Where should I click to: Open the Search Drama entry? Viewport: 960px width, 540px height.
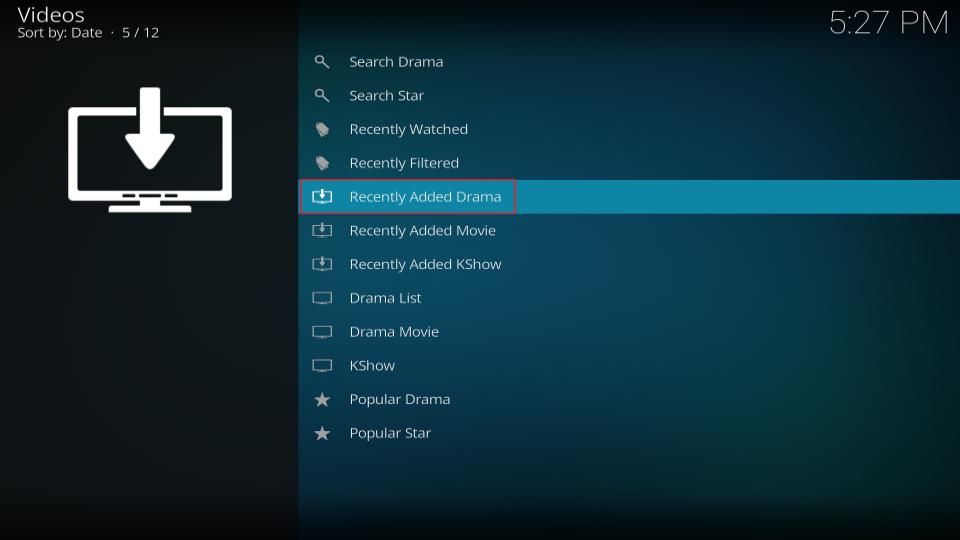(629, 62)
